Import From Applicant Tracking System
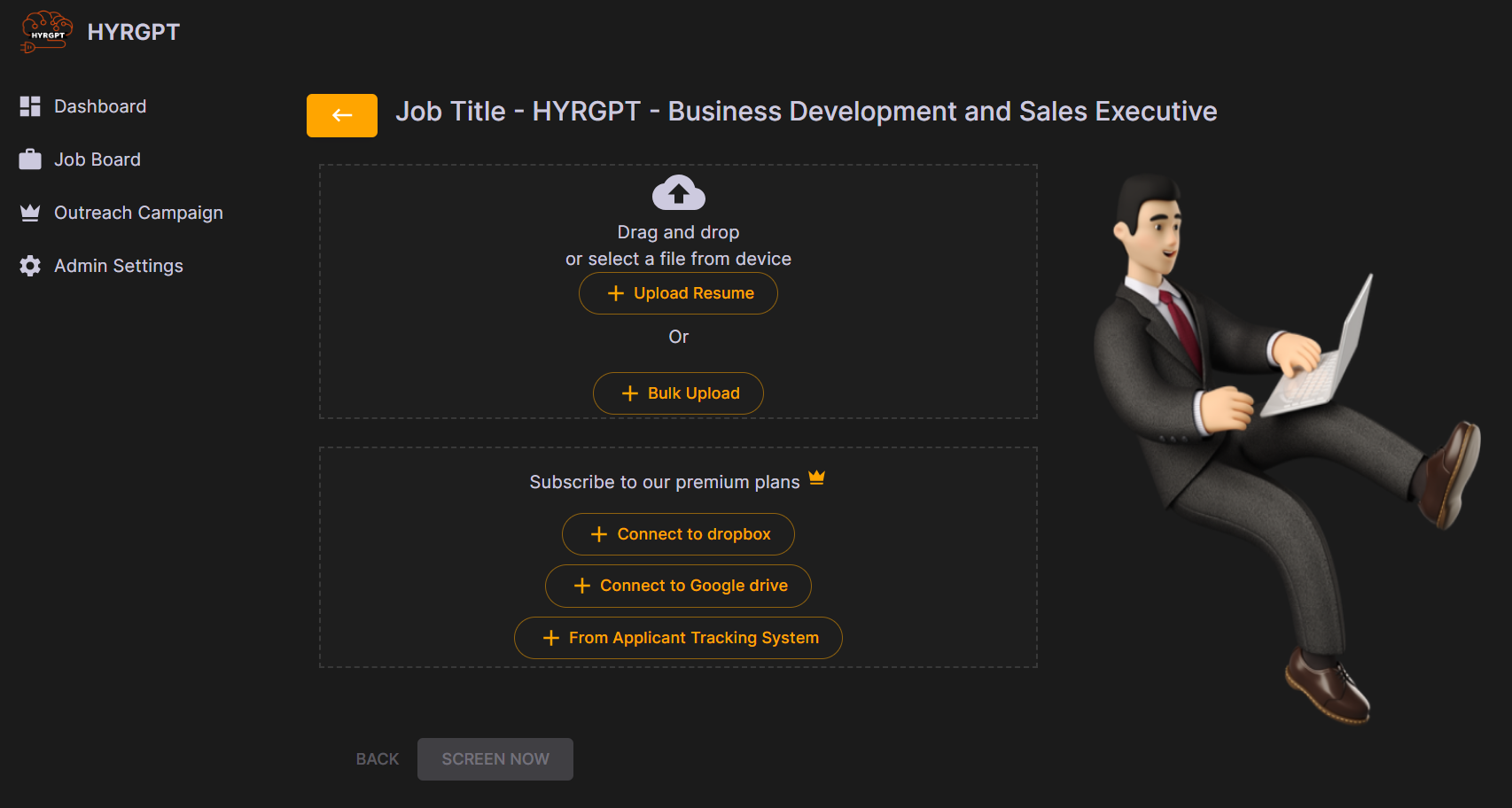The width and height of the screenshot is (1512, 808). [678, 638]
